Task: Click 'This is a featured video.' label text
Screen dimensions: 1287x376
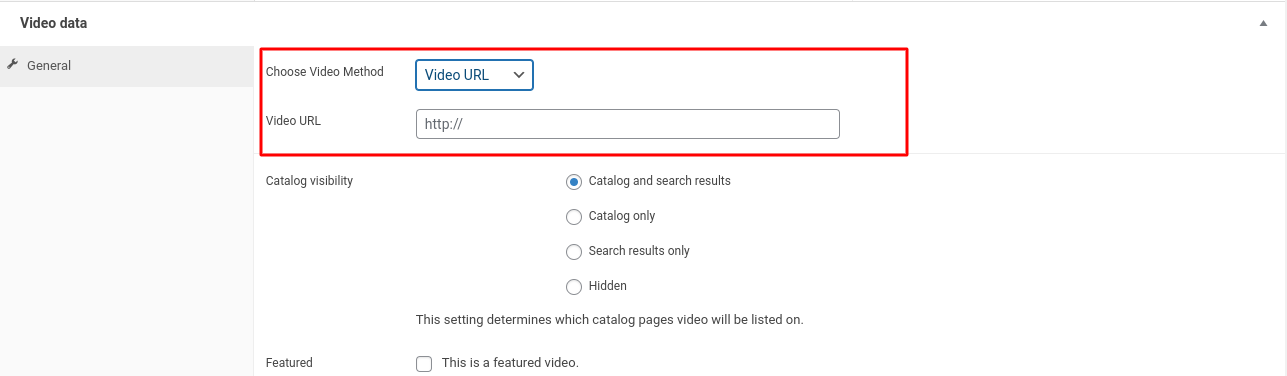Action: [510, 363]
